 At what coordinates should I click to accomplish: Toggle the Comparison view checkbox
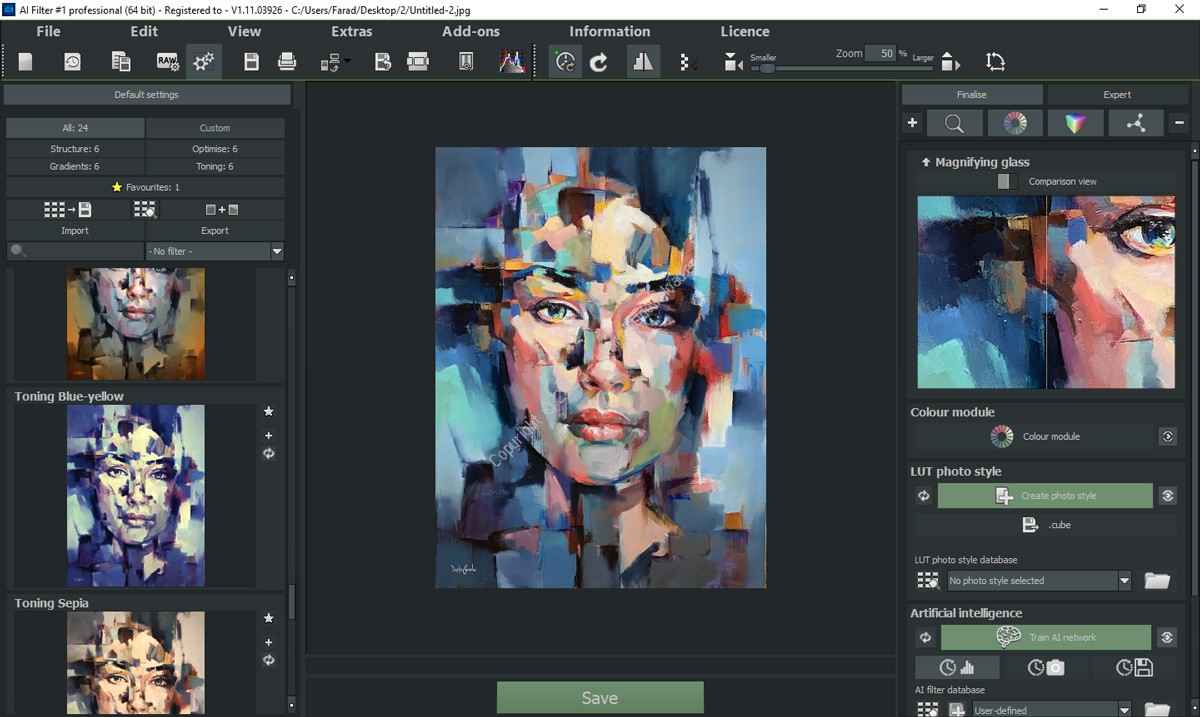tap(1003, 181)
